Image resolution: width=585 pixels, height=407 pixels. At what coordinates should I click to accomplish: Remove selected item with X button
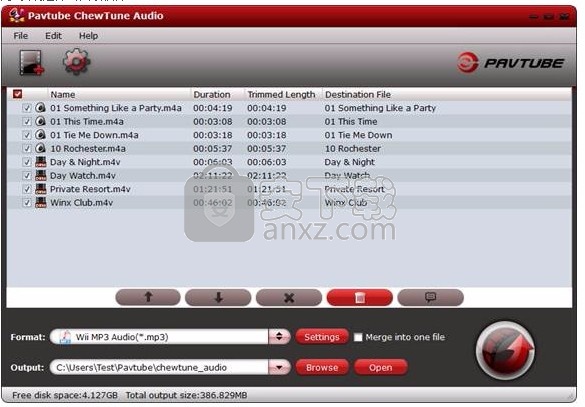click(x=289, y=297)
